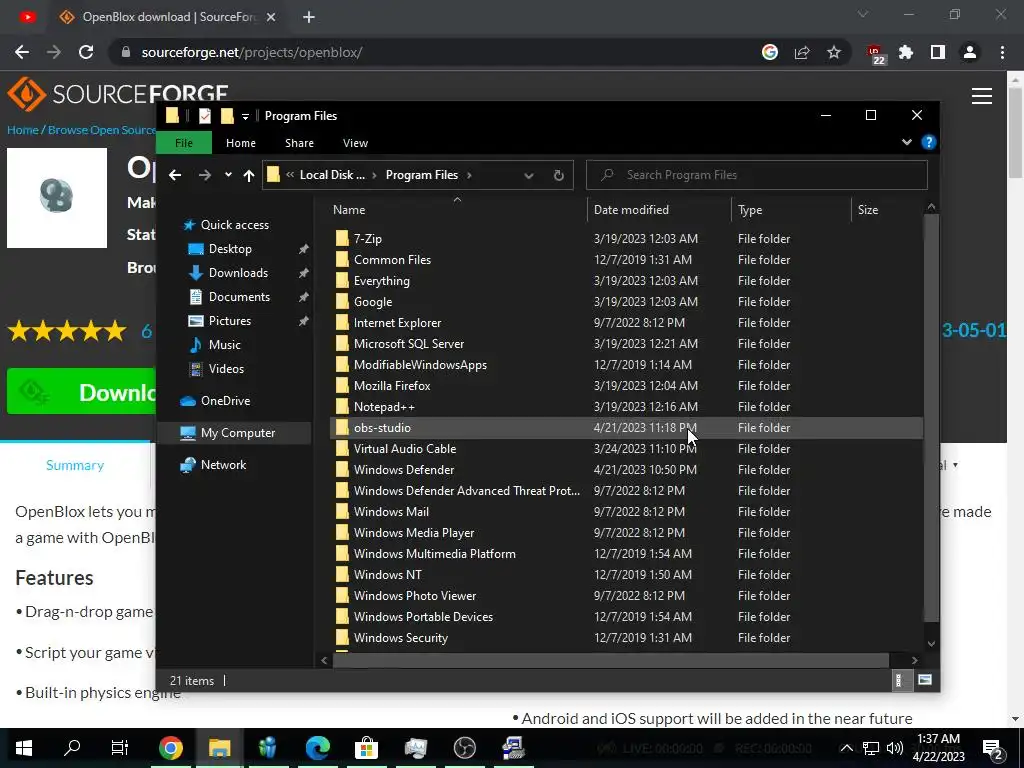Bookmark this page with star icon
The image size is (1024, 768).
coord(834,52)
